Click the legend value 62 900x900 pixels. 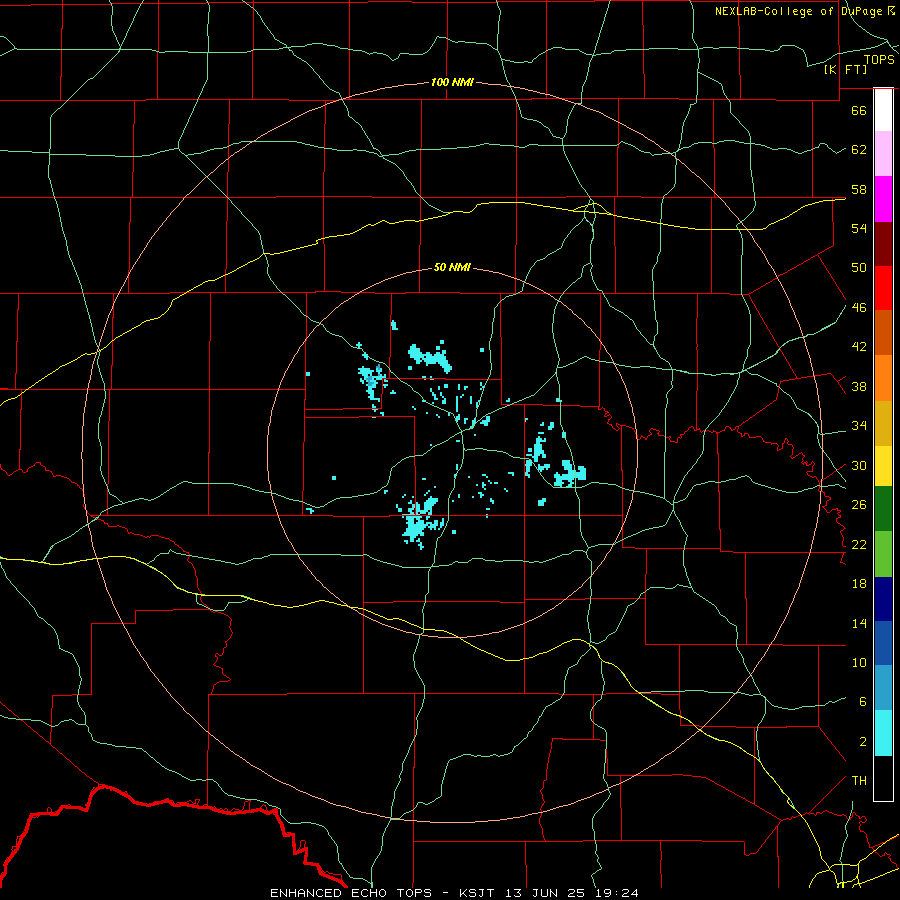coord(859,149)
